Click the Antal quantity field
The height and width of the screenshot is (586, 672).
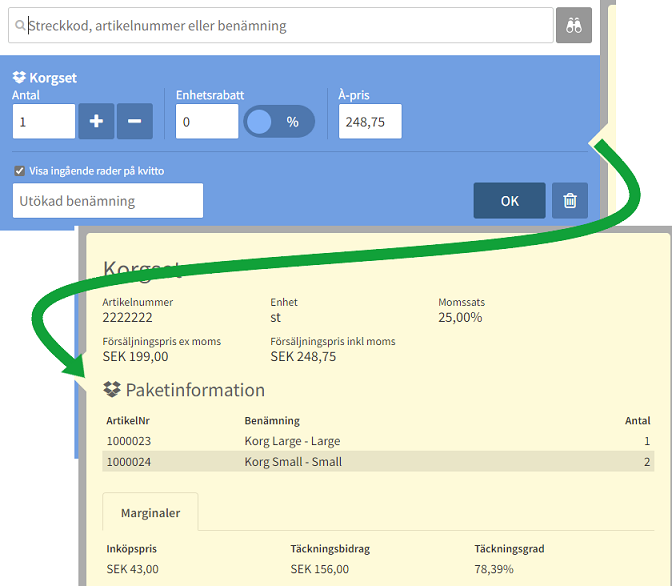click(43, 121)
